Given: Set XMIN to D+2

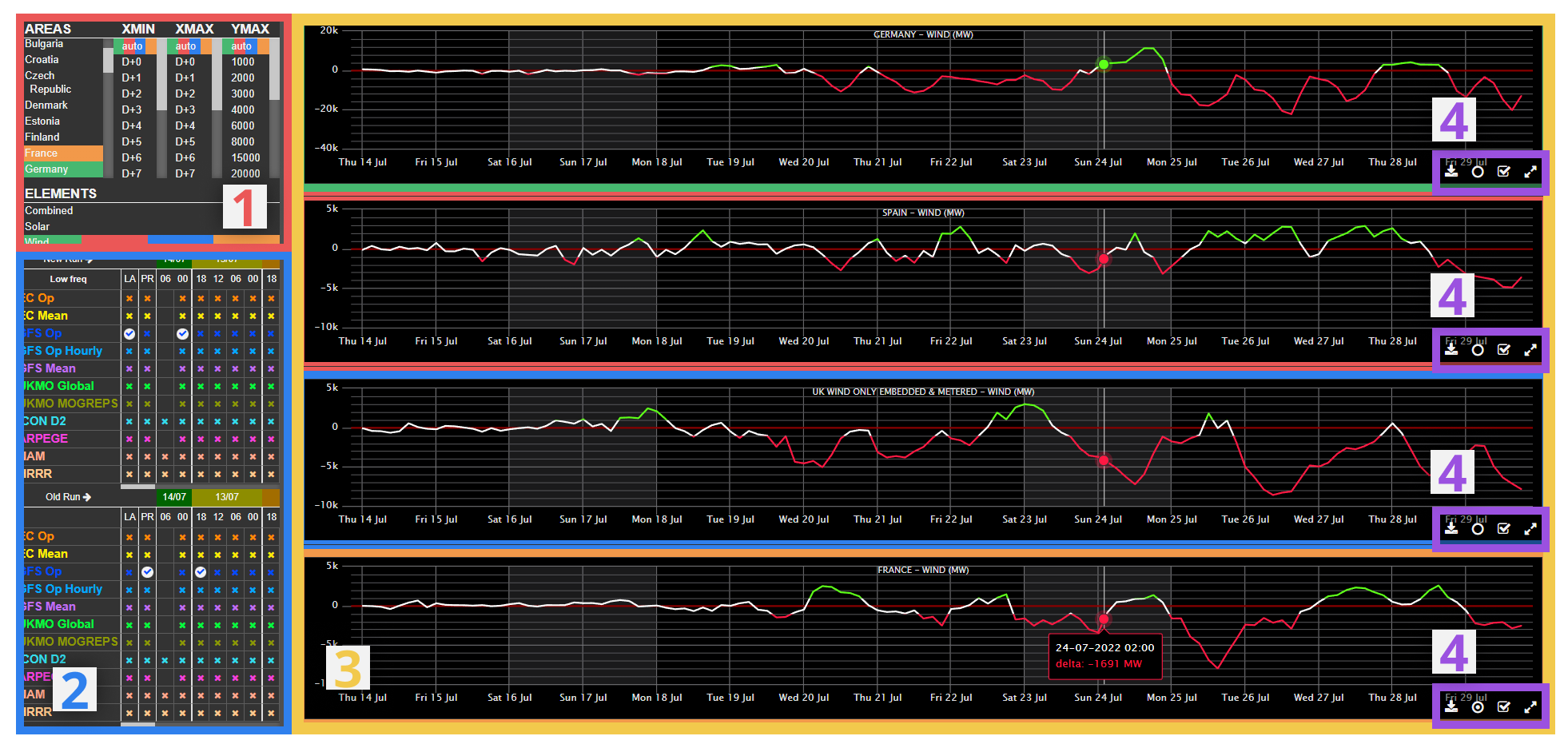Looking at the screenshot, I should (x=132, y=93).
